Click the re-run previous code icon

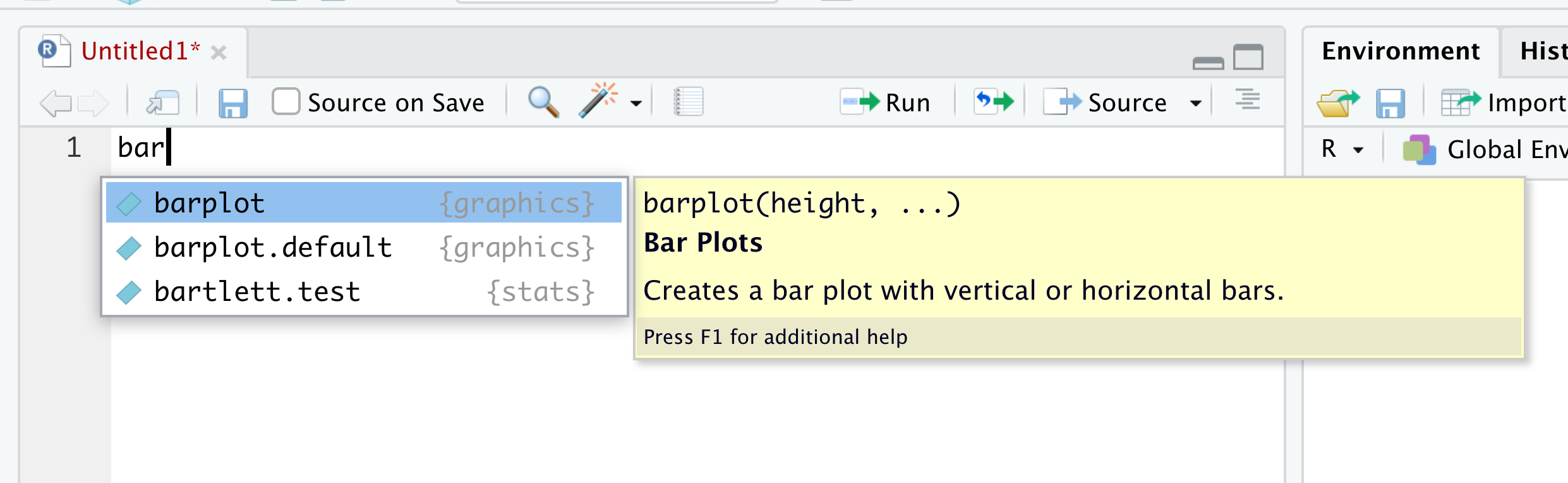coord(993,102)
